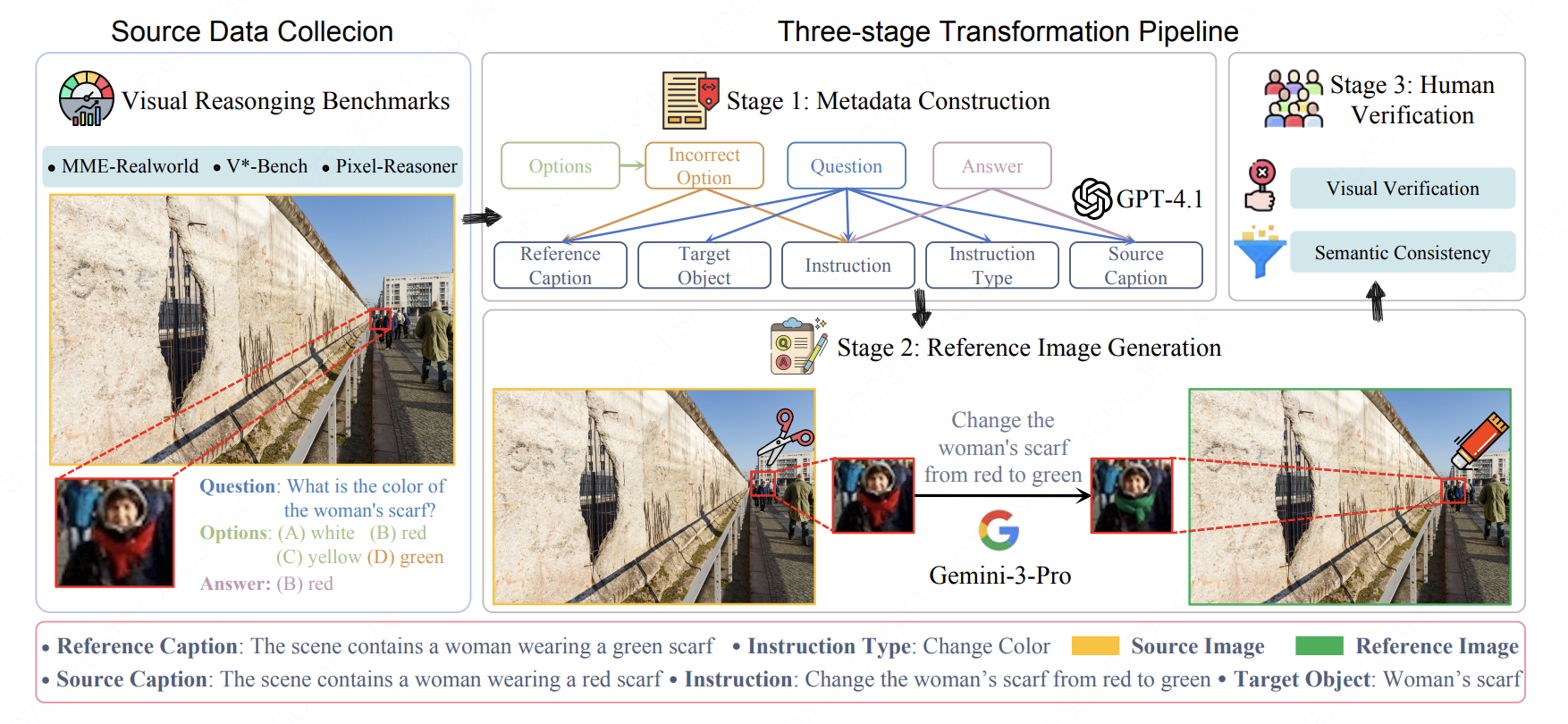Click the Target Object box
Viewport: 1568px width, 724px height.
point(704,265)
